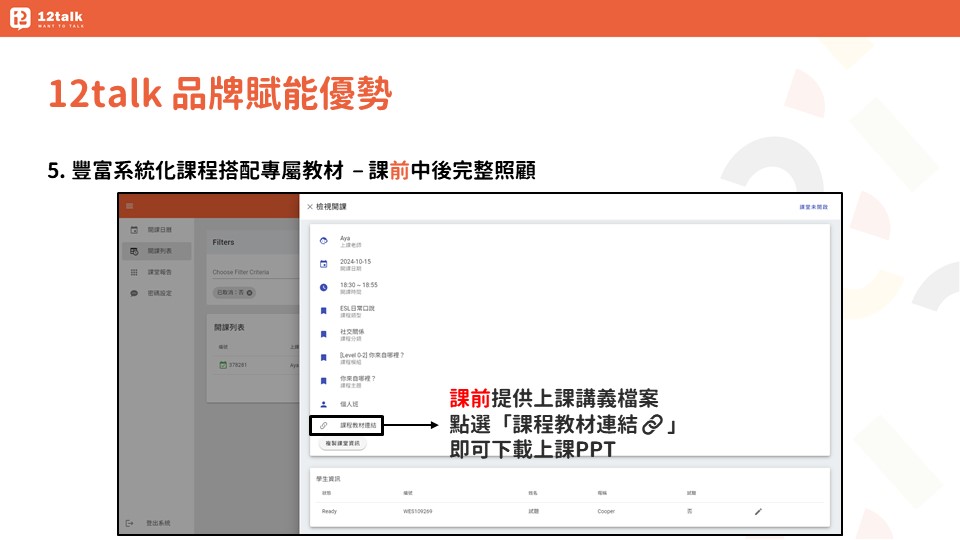
Task: Click the bookmark icon above the 課程主題 label
Action: 324,381
